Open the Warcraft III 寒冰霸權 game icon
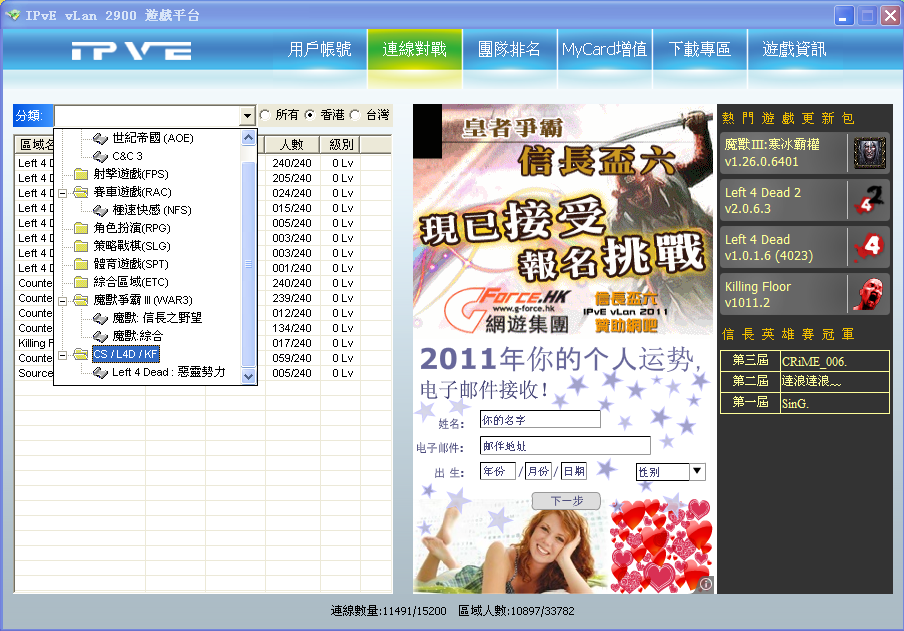This screenshot has height=631, width=904. (869, 153)
